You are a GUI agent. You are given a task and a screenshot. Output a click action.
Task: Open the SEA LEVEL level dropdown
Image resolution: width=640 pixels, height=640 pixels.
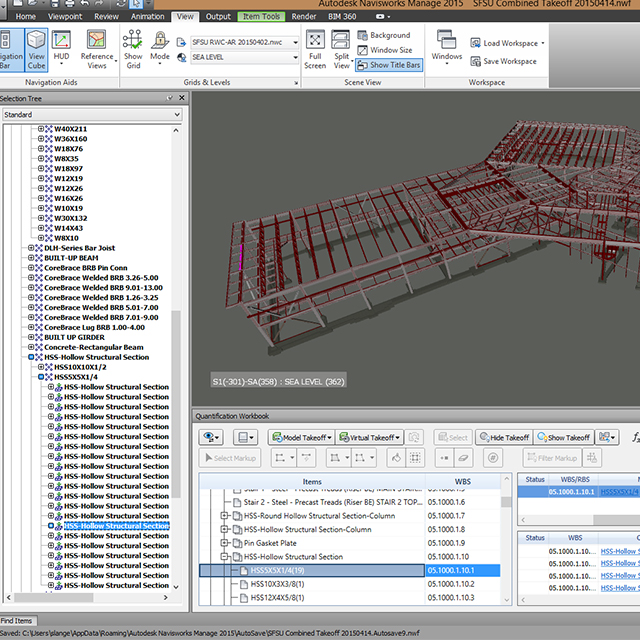[x=245, y=58]
